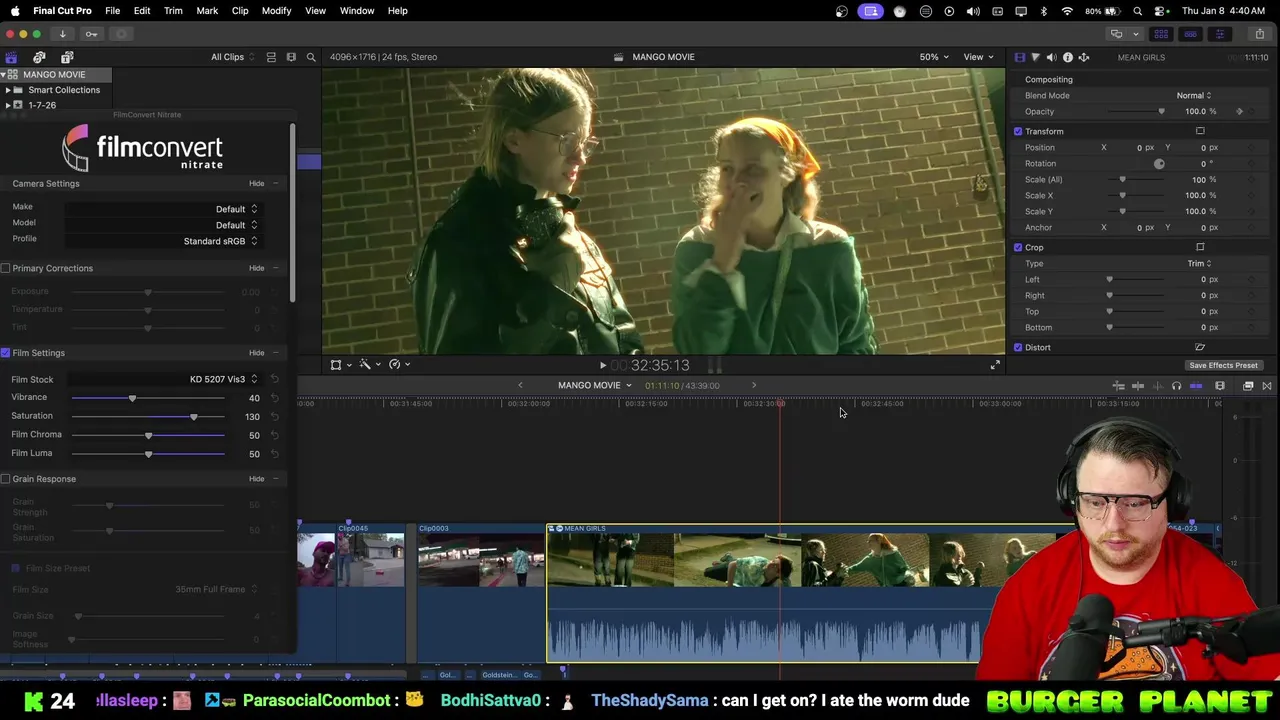Viewport: 1280px width, 720px height.
Task: Click the Import Media down-arrow button
Action: coord(62,34)
